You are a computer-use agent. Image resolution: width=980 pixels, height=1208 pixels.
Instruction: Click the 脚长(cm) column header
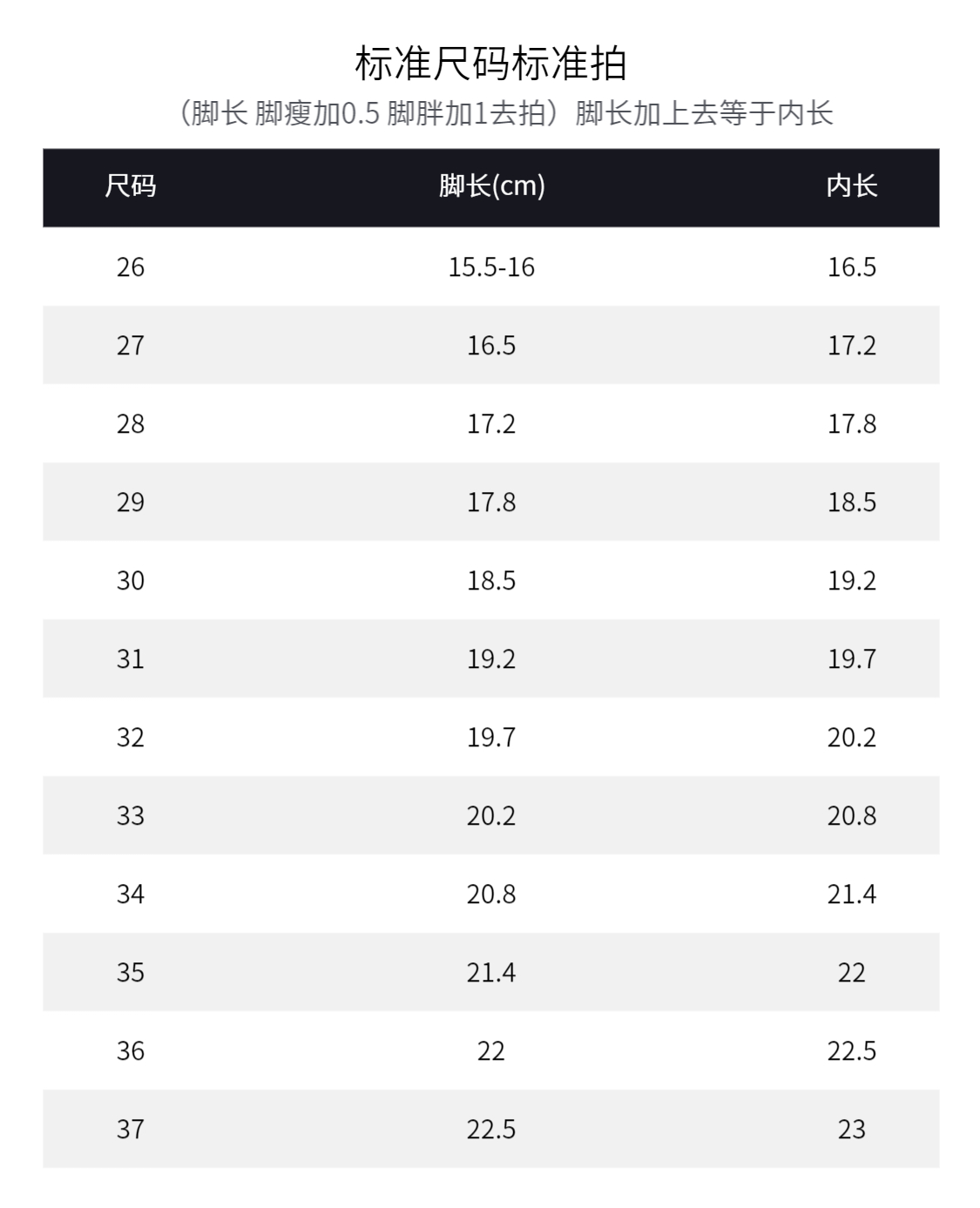pyautogui.click(x=491, y=186)
